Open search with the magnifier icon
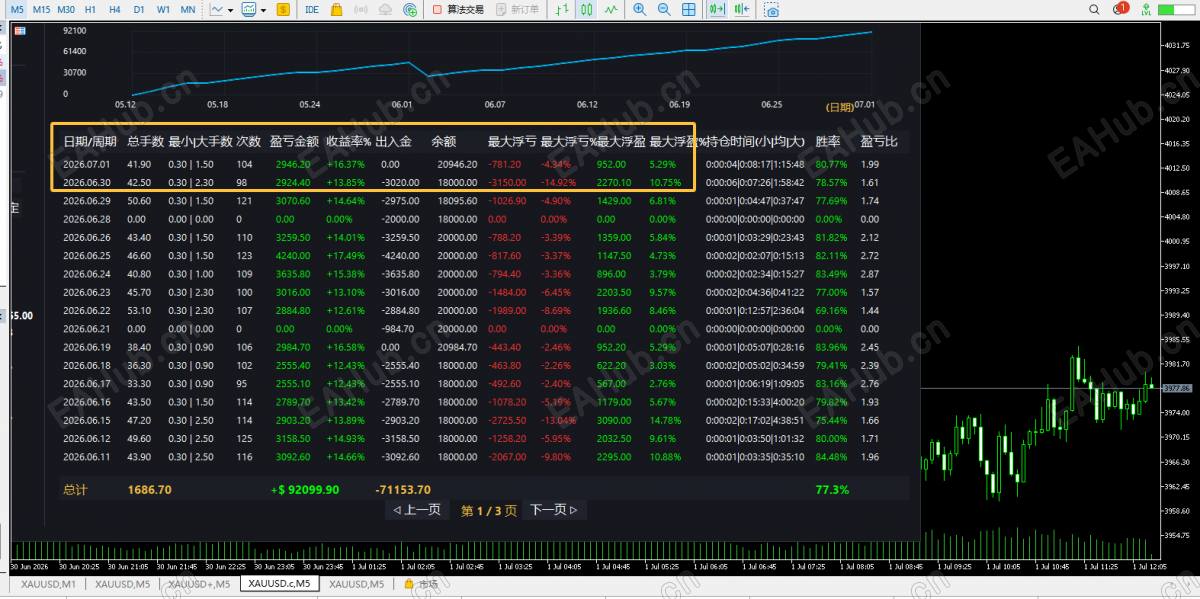Screen dimensions: 1200x599 (x=1093, y=9)
